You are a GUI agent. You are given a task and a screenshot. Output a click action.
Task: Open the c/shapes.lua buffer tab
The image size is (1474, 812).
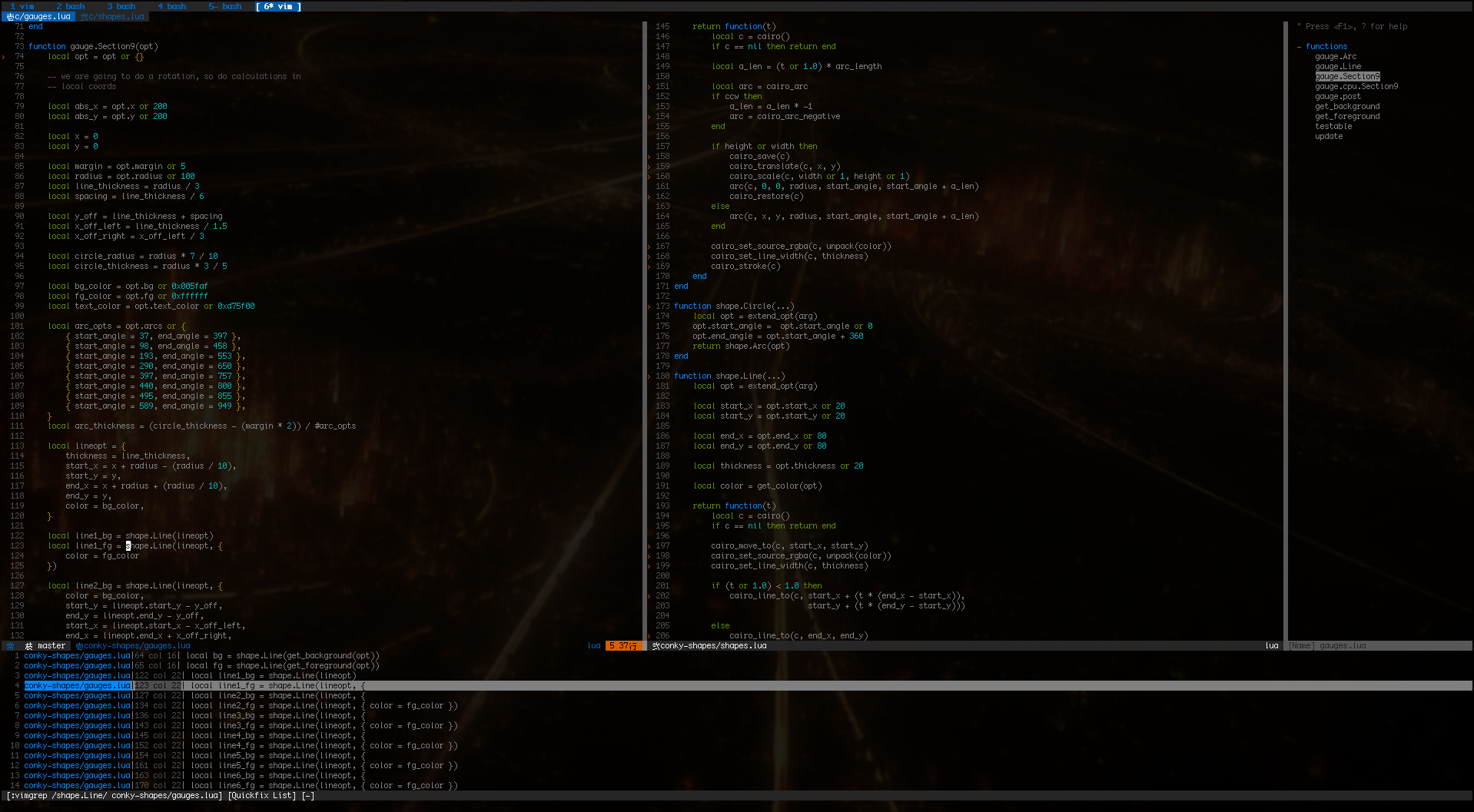point(112,16)
